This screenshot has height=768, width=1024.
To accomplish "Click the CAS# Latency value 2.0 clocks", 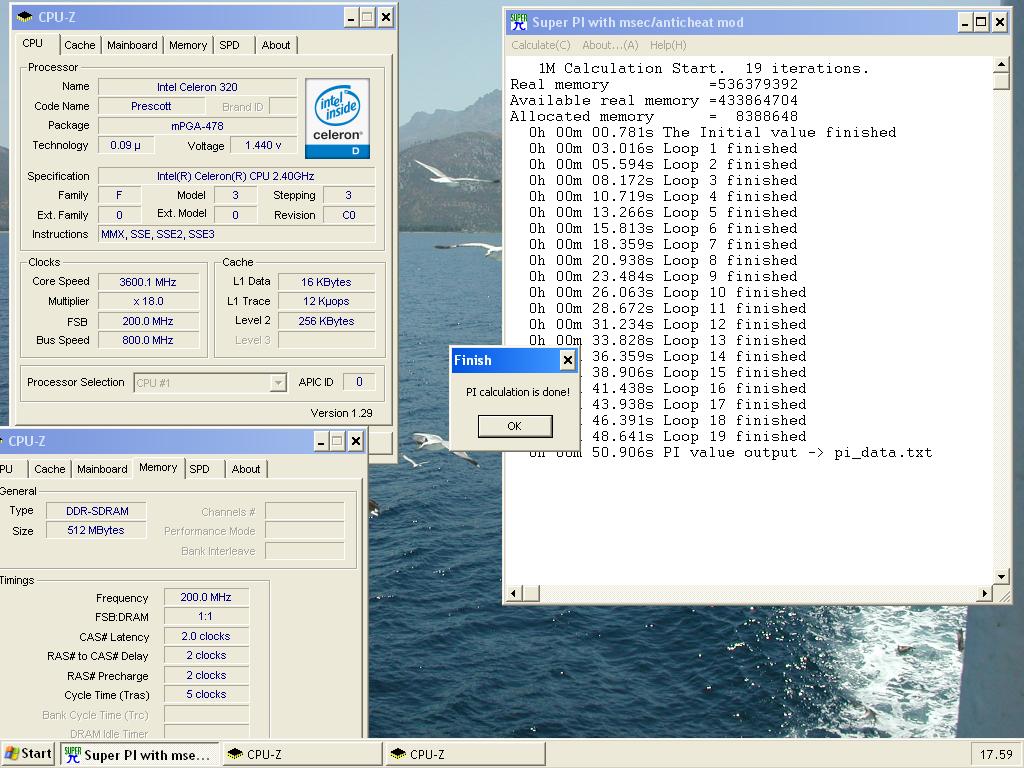I will 206,636.
